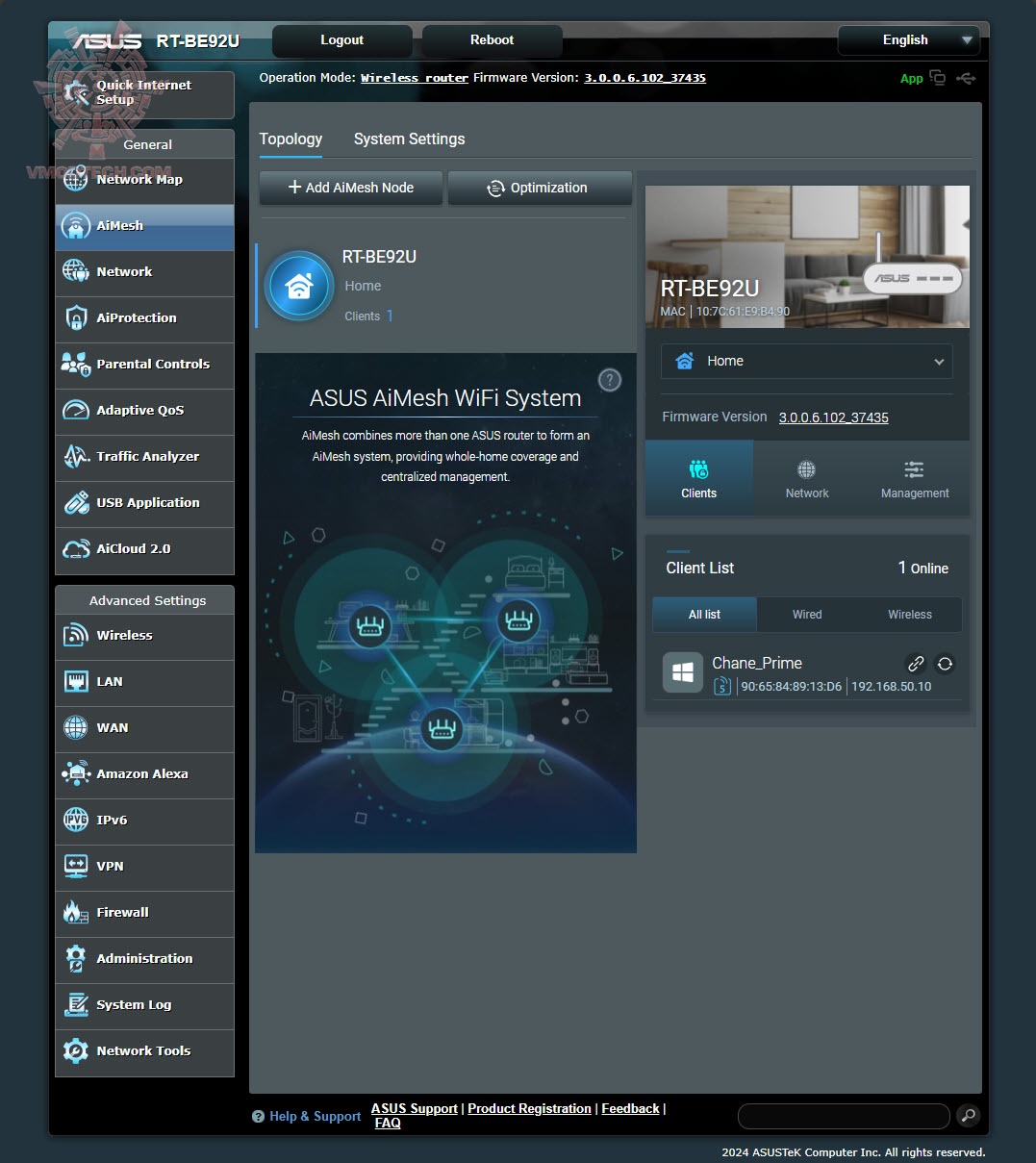This screenshot has height=1163, width=1036.
Task: Click the Chane_Prime client name
Action: (x=757, y=663)
